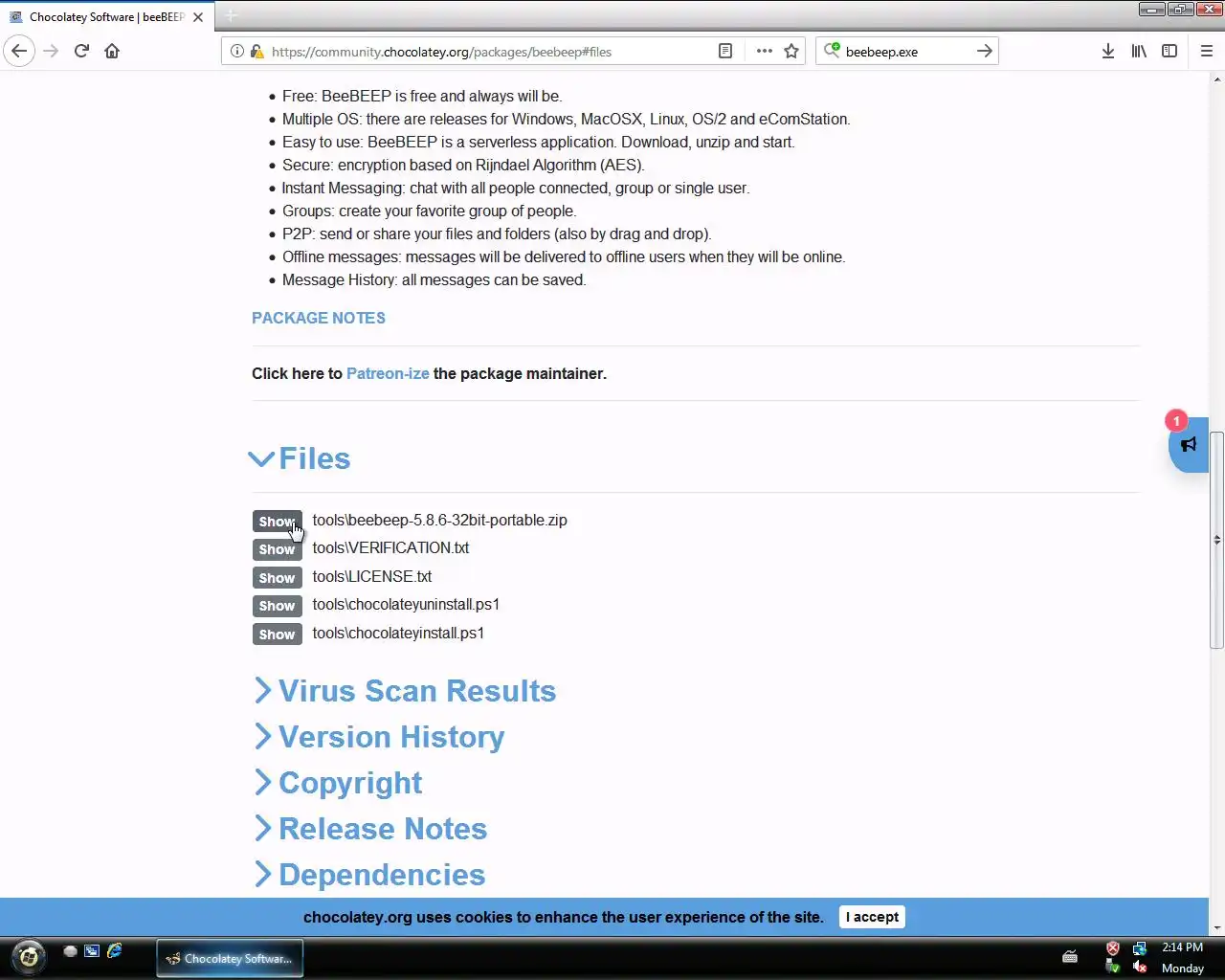The height and width of the screenshot is (980, 1225).
Task: Open the browser home page
Action: (112, 51)
